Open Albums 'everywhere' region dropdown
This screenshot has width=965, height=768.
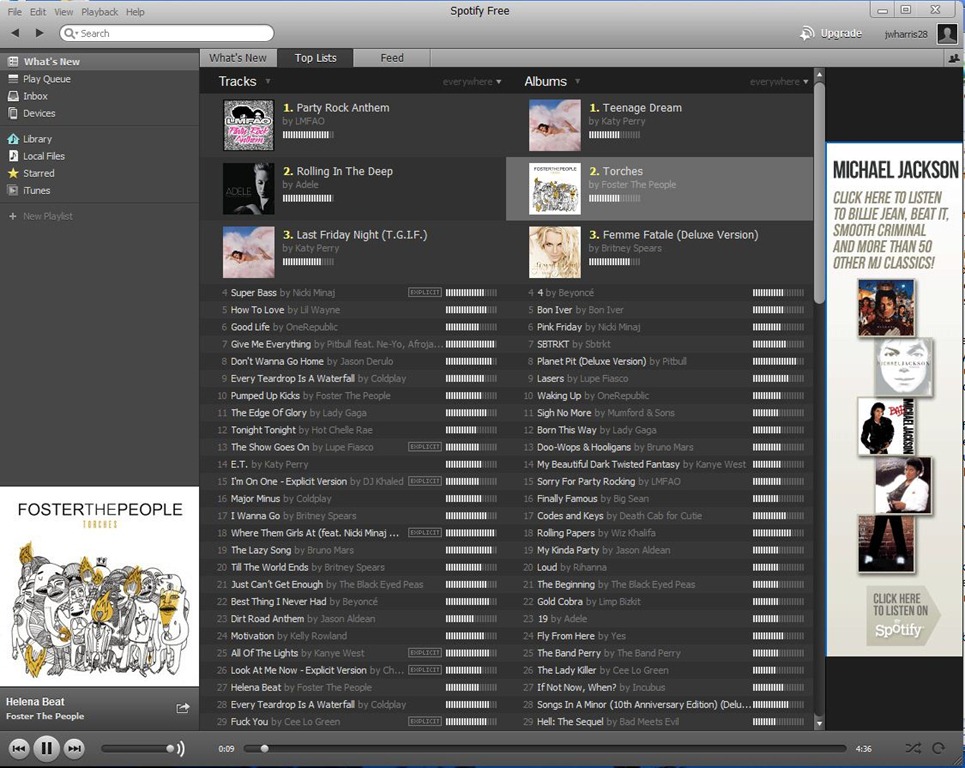tap(779, 82)
